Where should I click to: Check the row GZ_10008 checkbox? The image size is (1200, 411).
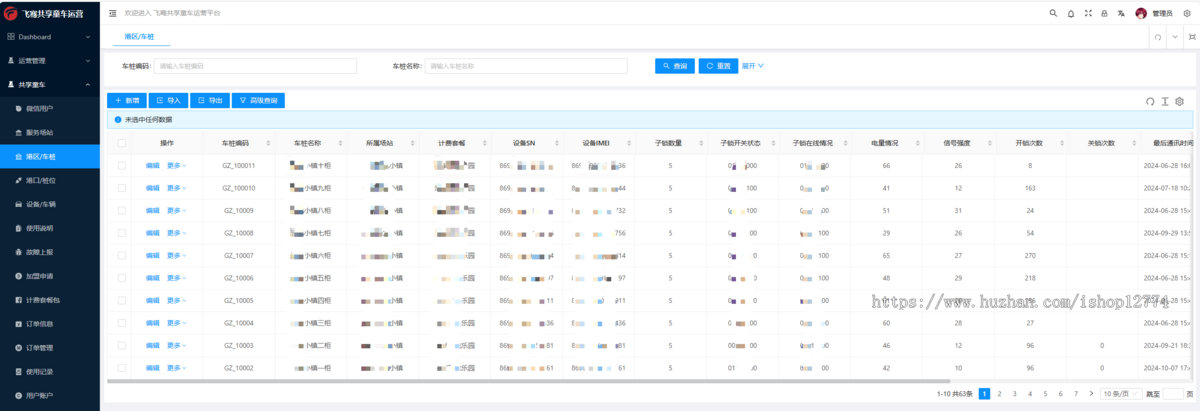point(122,233)
